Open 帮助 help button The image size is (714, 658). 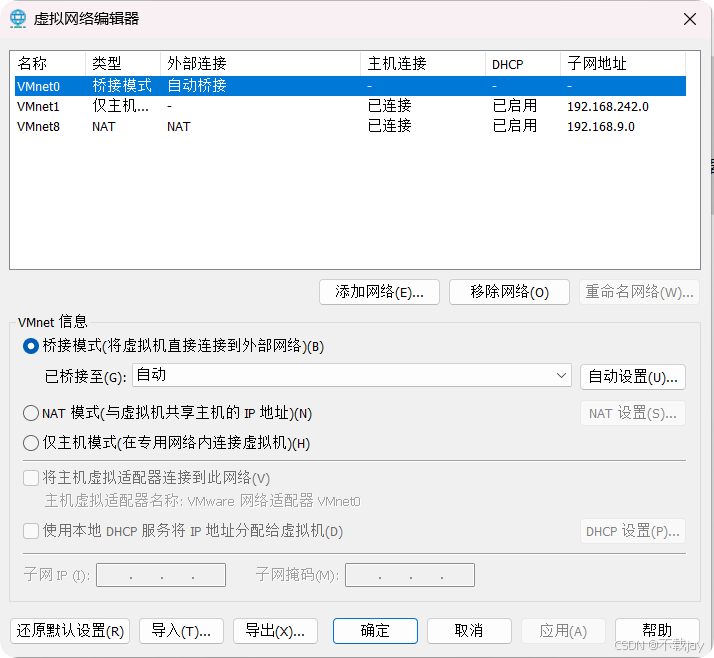[x=657, y=631]
